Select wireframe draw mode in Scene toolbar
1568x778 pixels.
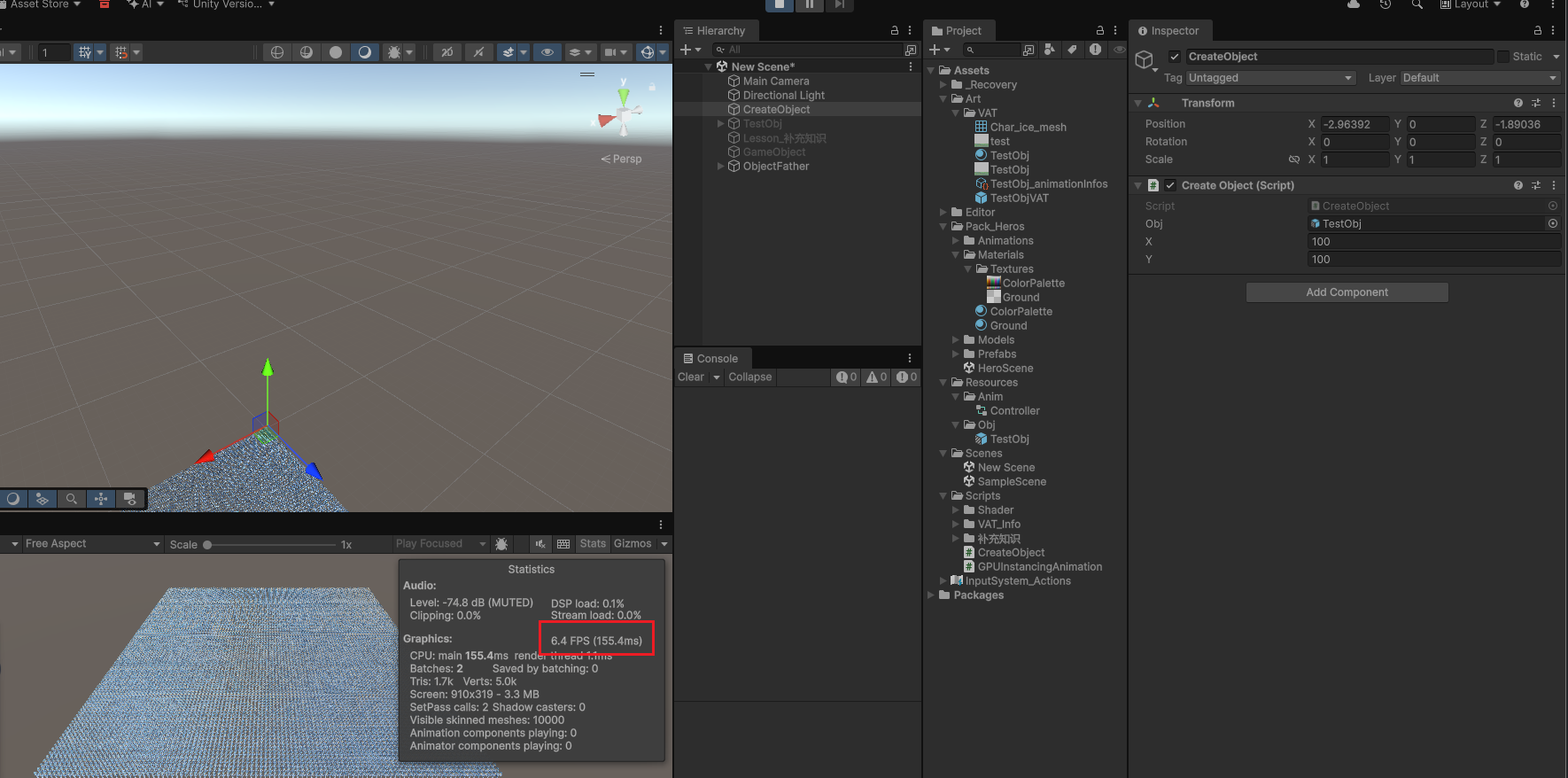(x=277, y=52)
